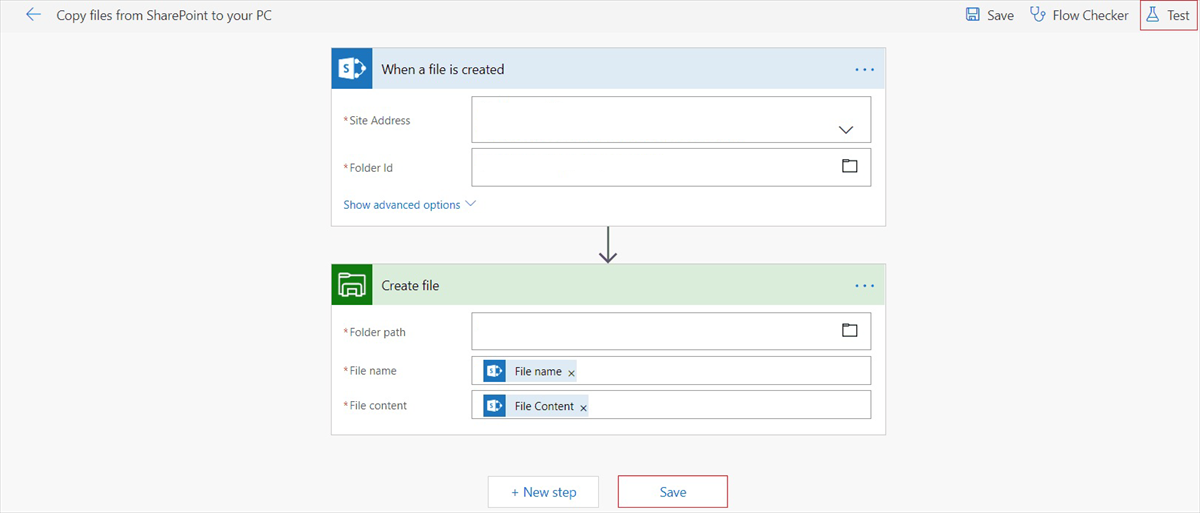Open the trigger card's ellipsis menu
The image size is (1200, 513).
pyautogui.click(x=864, y=70)
